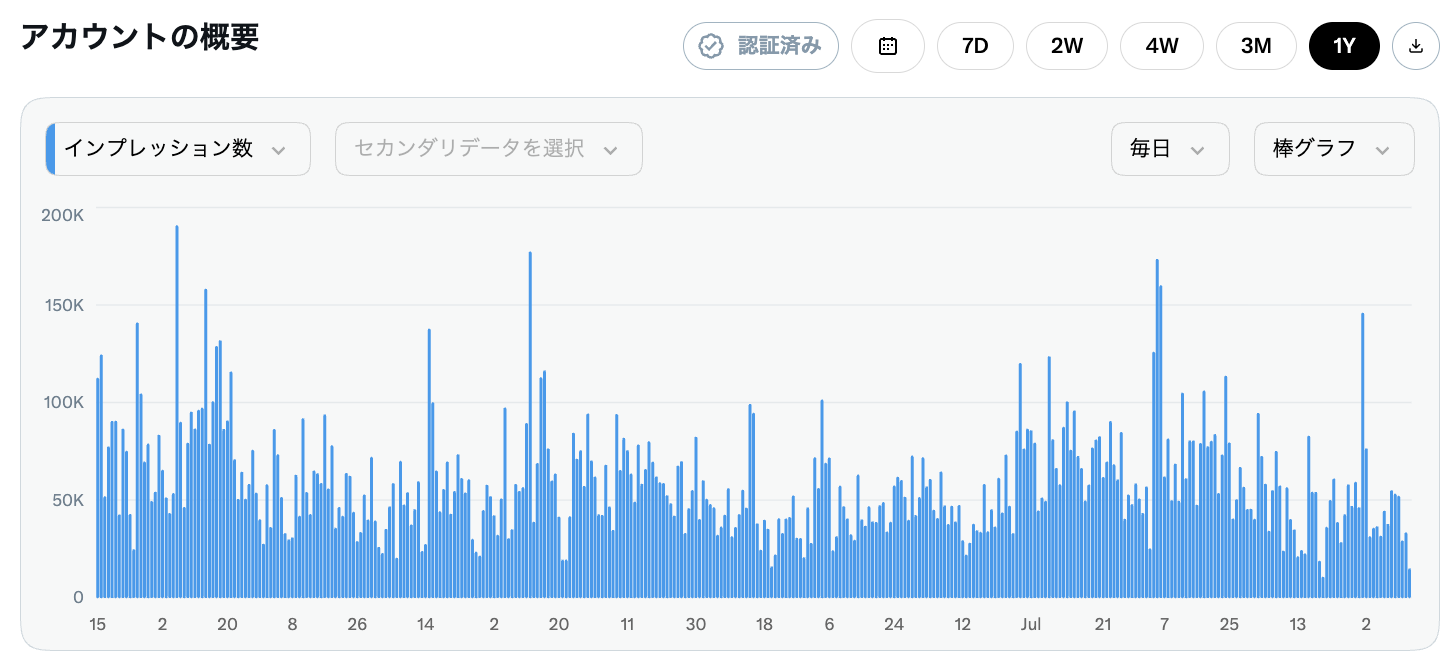Open the 毎日 interval dropdown
1456x667 pixels.
click(x=1170, y=149)
